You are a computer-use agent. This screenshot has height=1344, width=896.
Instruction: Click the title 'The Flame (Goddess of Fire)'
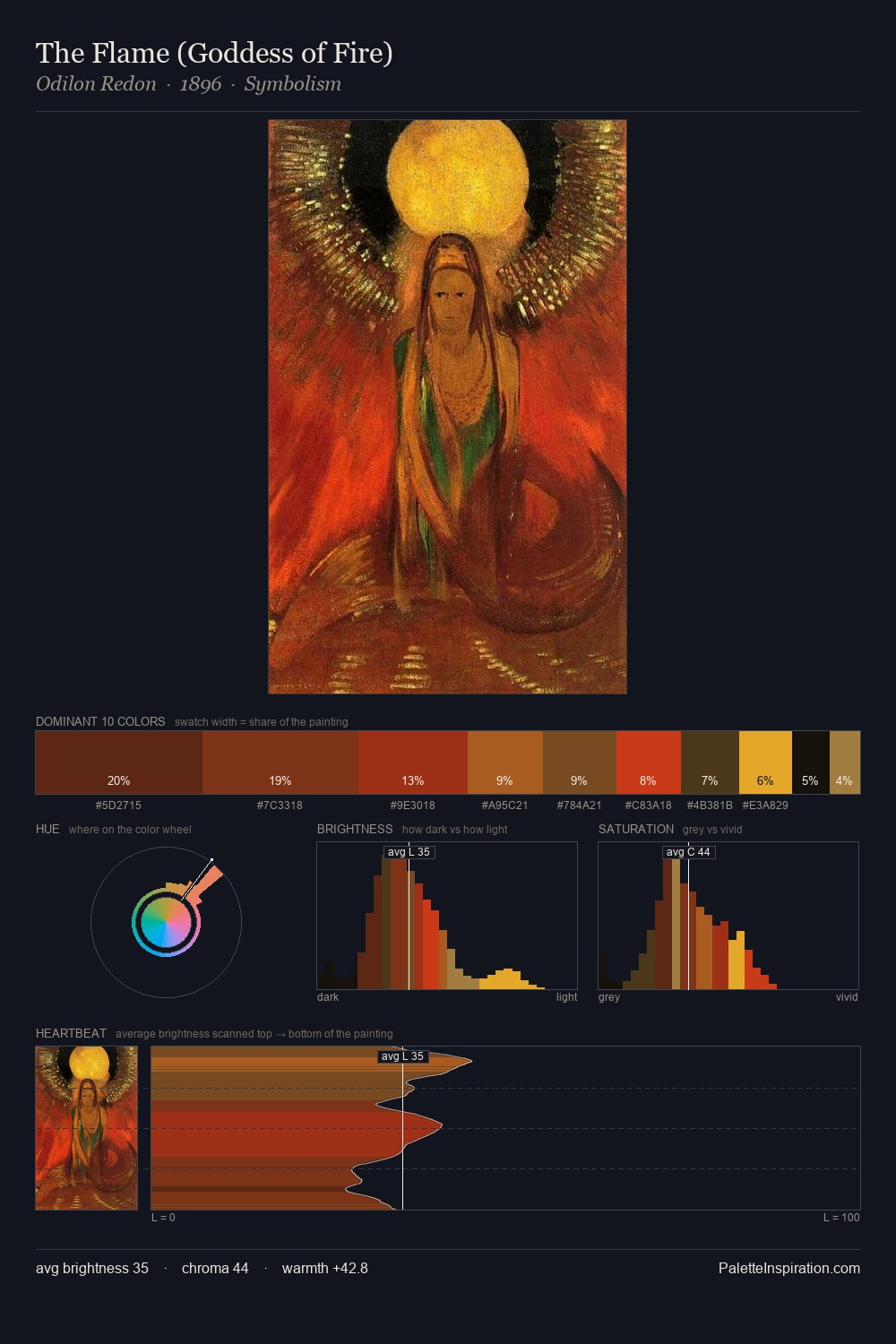point(214,53)
